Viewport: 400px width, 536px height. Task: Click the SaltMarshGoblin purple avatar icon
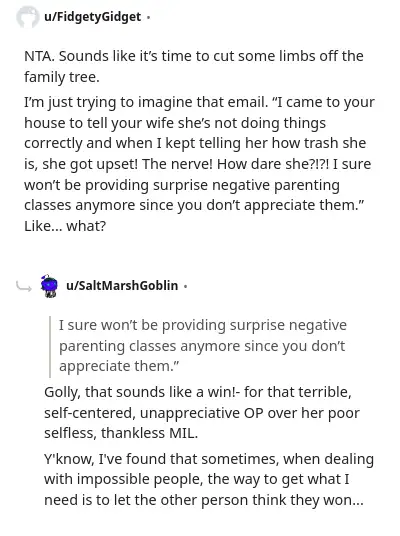(49, 286)
